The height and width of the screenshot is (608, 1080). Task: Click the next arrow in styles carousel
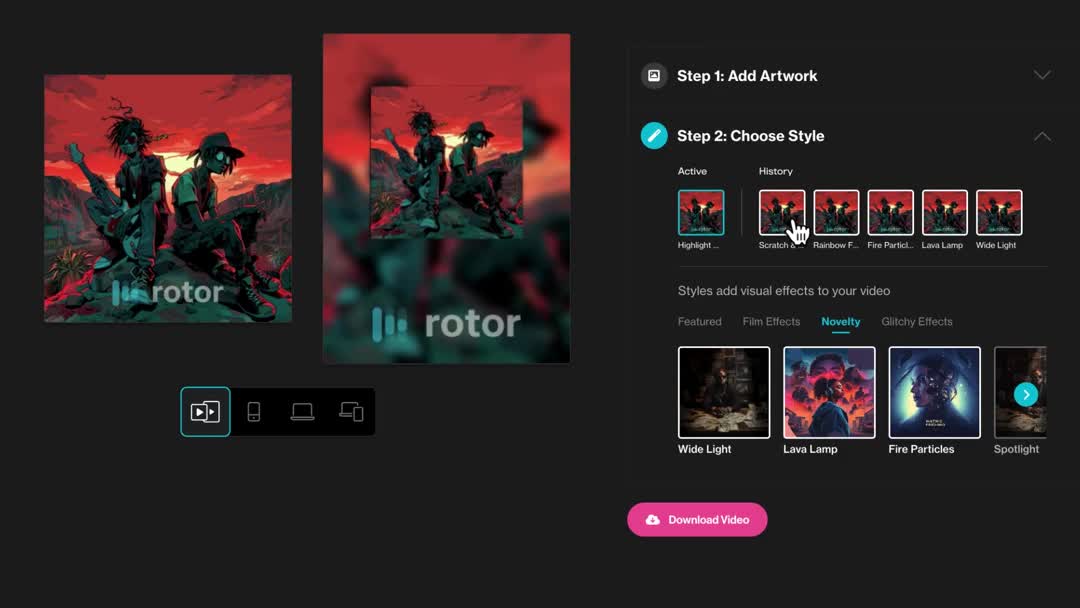[x=1026, y=395]
